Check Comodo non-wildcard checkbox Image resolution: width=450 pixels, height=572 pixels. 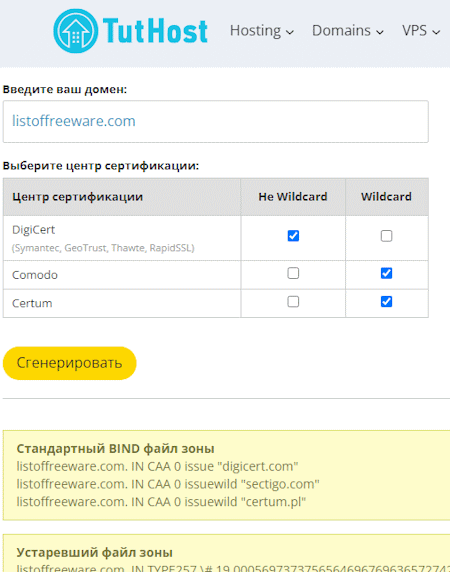[x=293, y=273]
